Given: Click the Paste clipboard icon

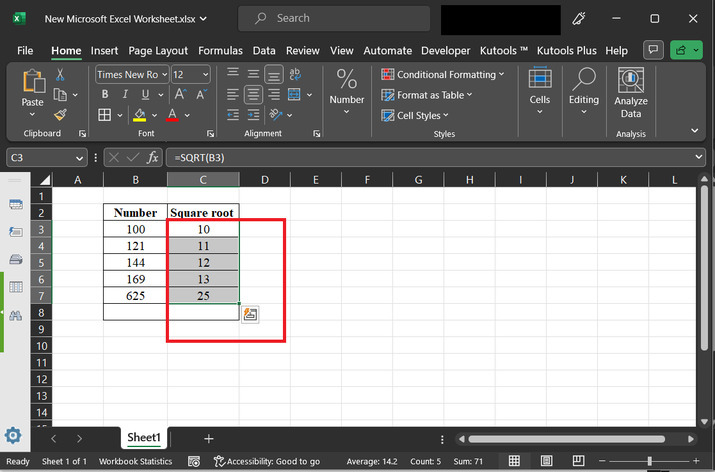Looking at the screenshot, I should click(33, 81).
